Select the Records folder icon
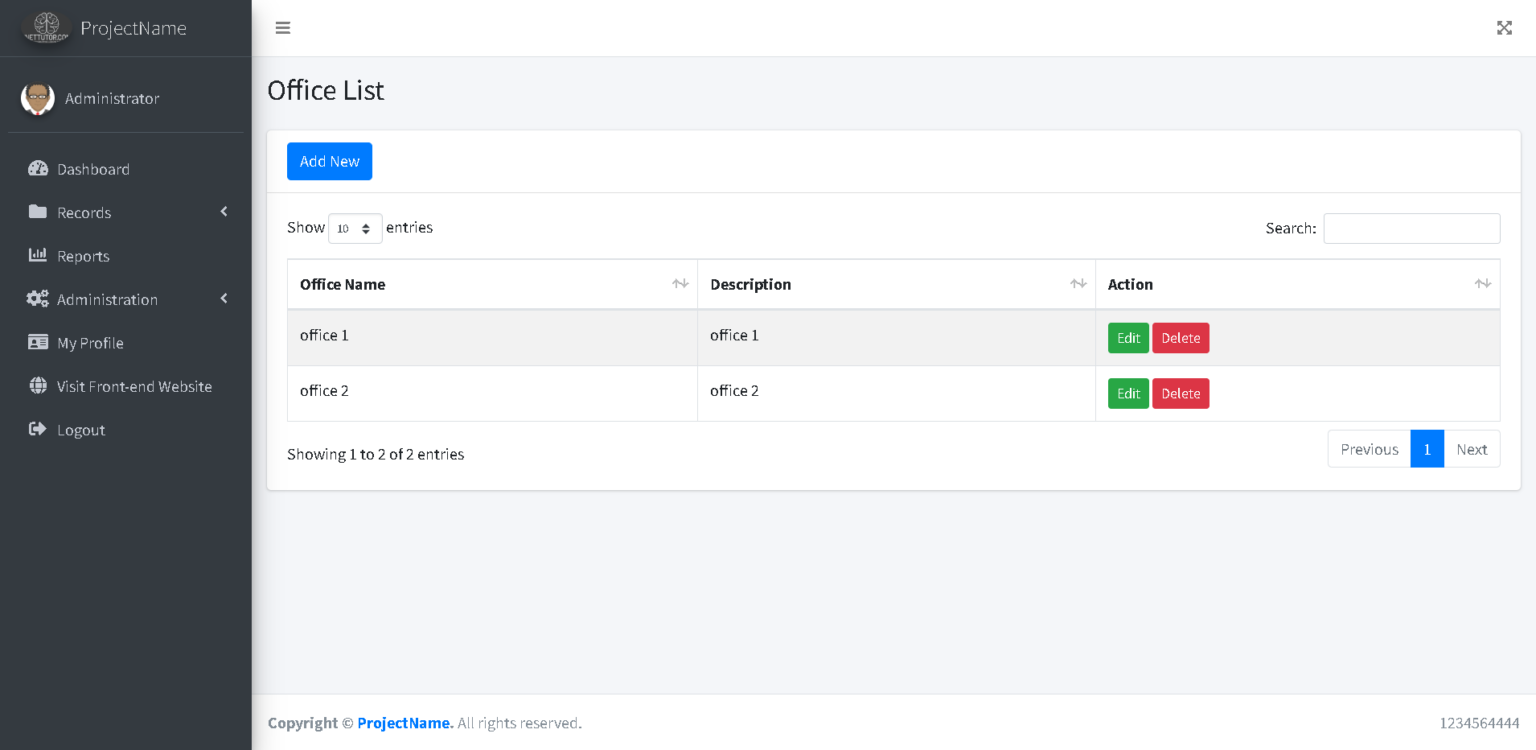1536x750 pixels. [37, 212]
